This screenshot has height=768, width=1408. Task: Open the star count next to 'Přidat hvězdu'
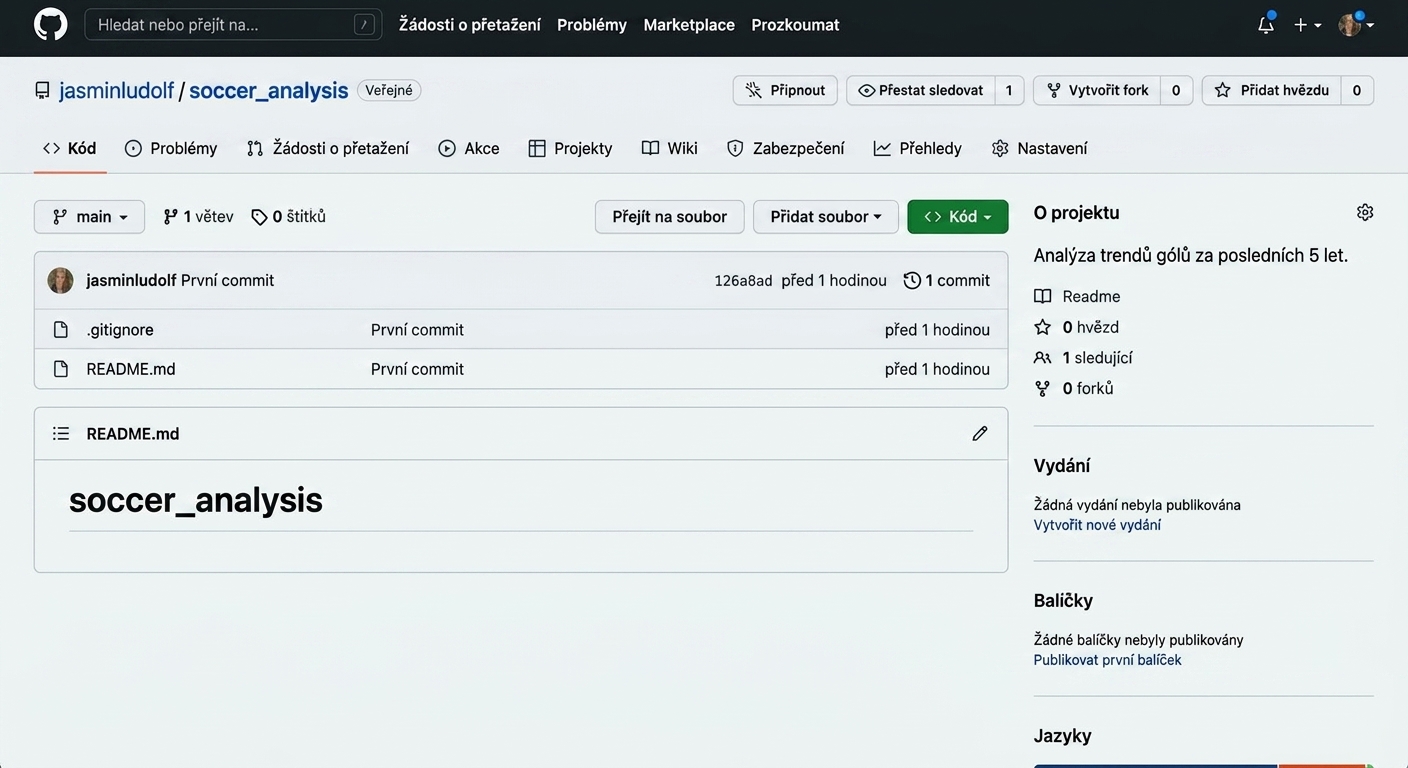tap(1357, 90)
